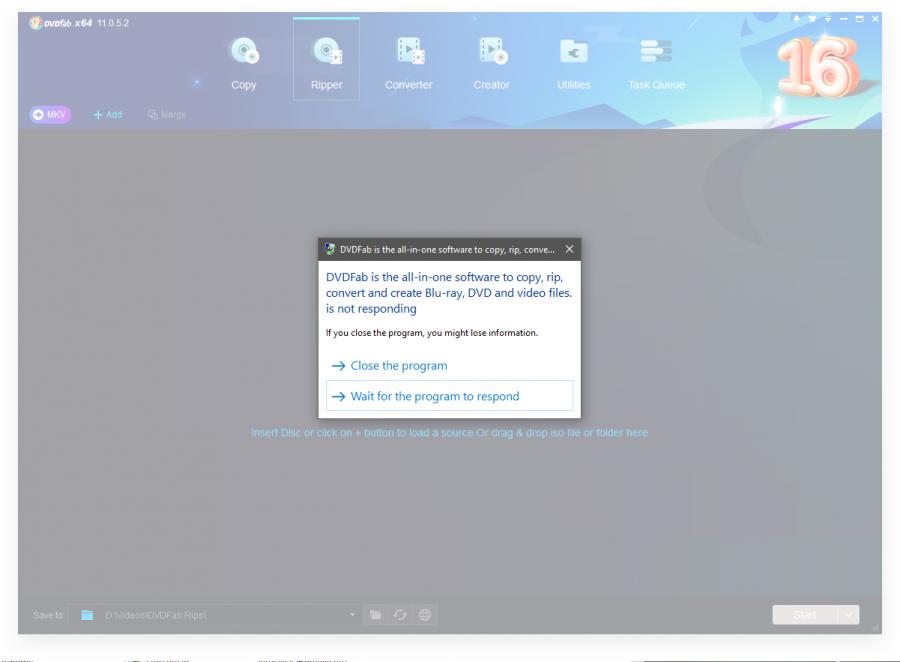This screenshot has width=900, height=662.
Task: Open the Task Queue
Action: click(x=656, y=63)
